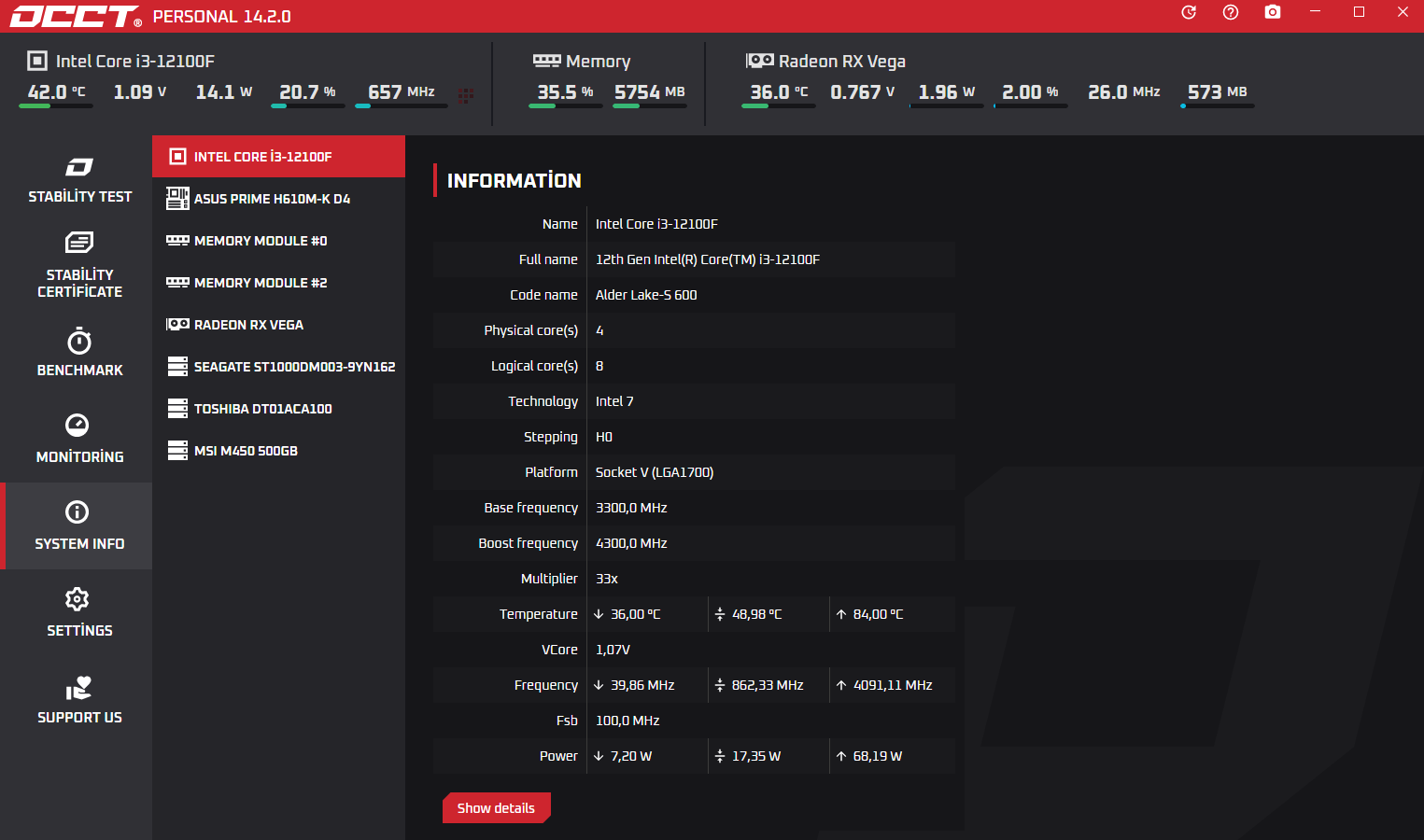
Task: Click the Platform value Socket V (LGA1700)
Action: click(655, 472)
